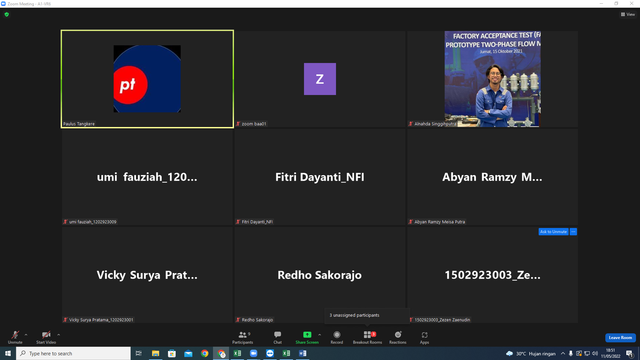
Task: Expand share screen options arrow
Action: (x=320, y=335)
